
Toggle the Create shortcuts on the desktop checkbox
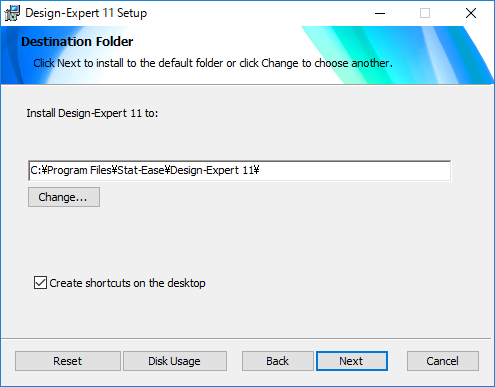pos(40,283)
